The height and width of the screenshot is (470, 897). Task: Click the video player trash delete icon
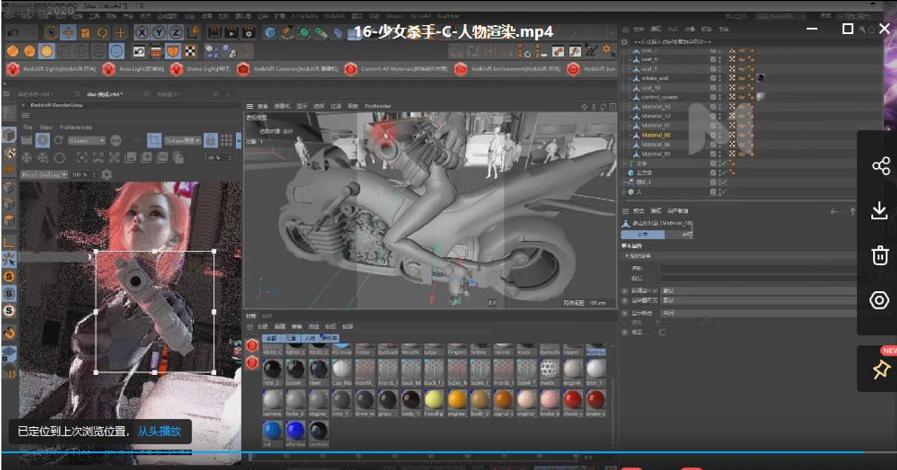click(880, 254)
